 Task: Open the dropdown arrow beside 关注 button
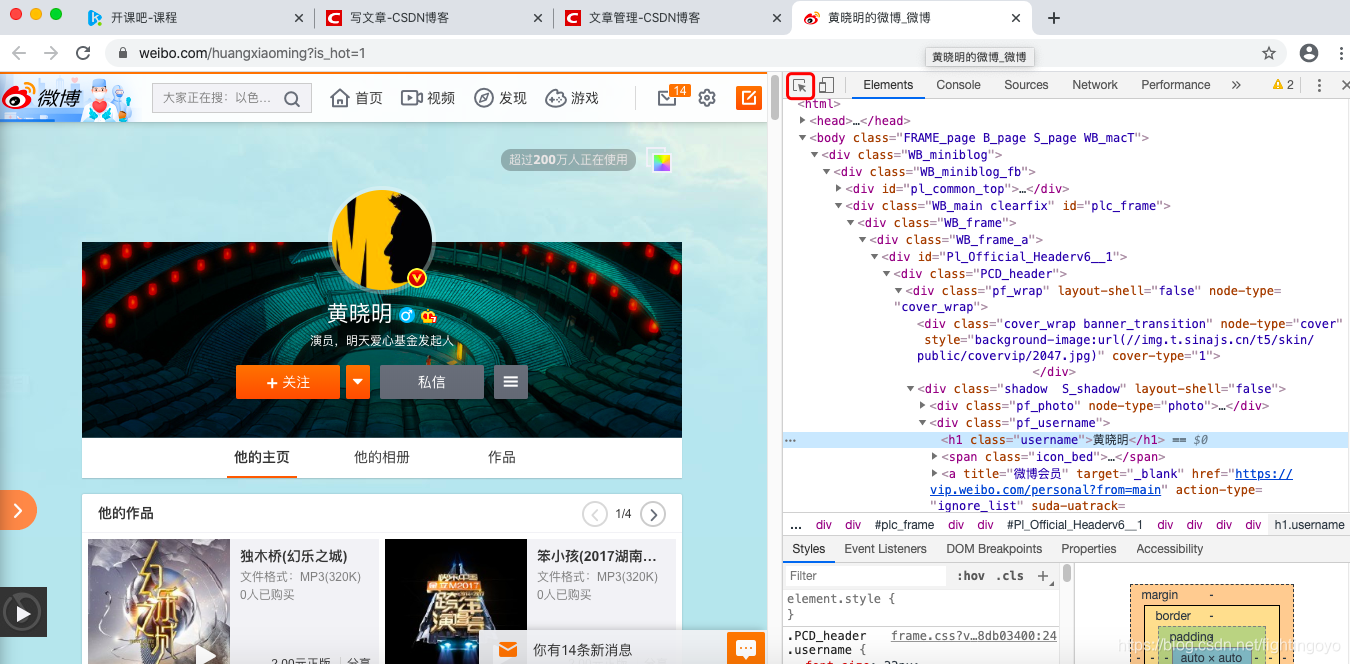click(357, 382)
